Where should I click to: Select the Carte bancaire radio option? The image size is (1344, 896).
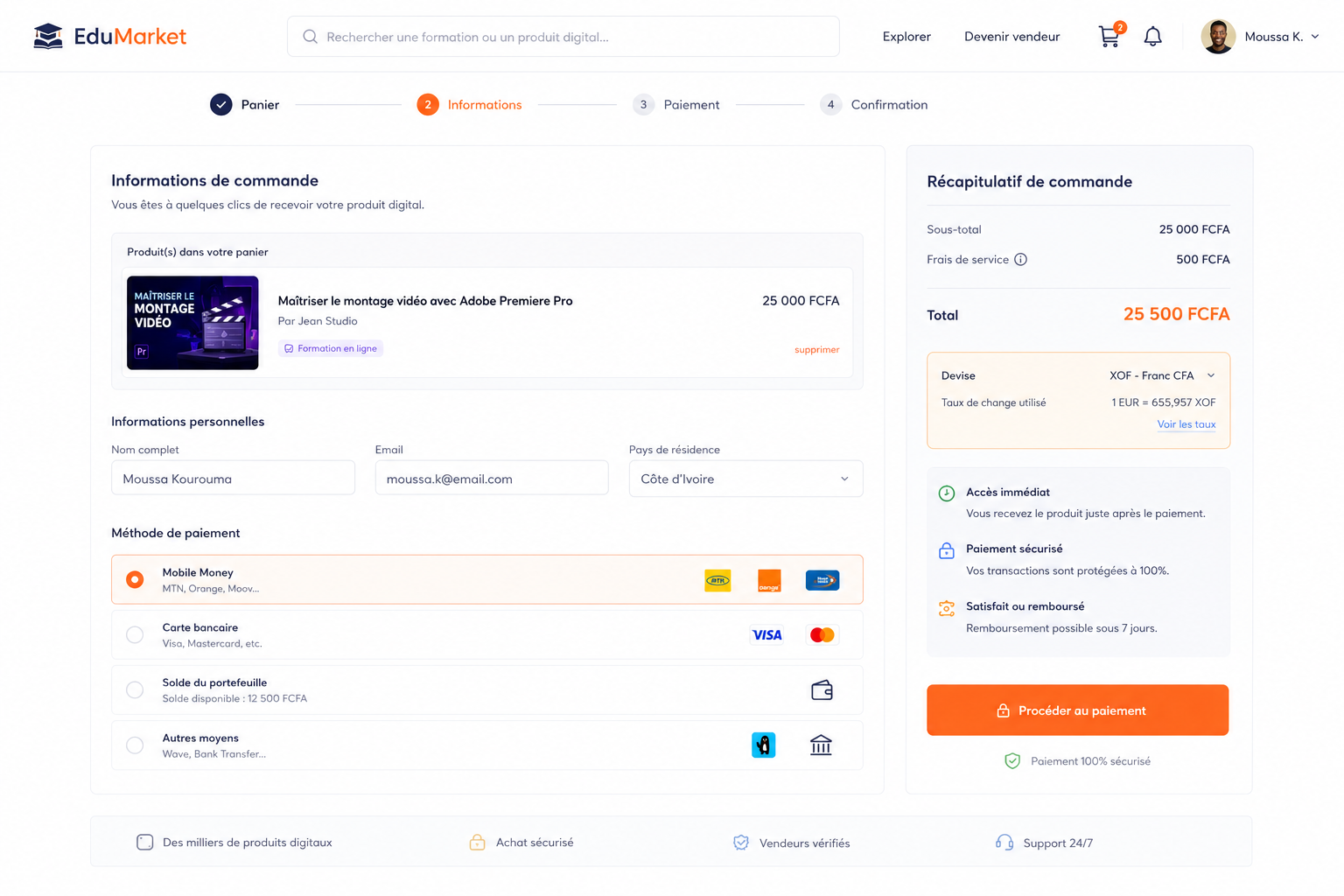tap(135, 634)
